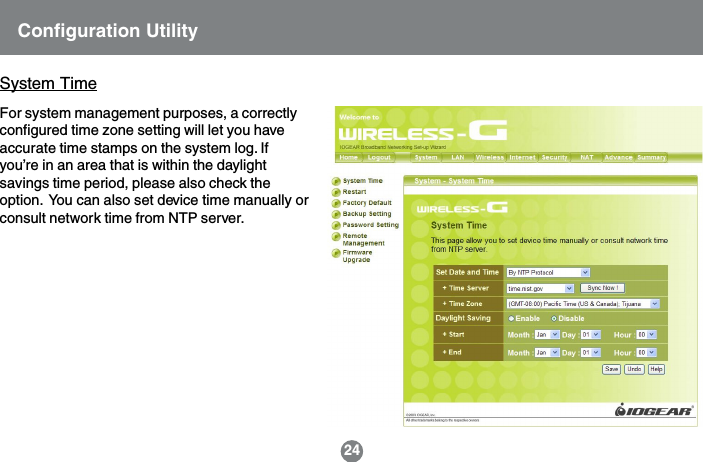Screen dimensions: 703x462
Task: Open the Factory Default sidebar link
Action: coord(367,203)
